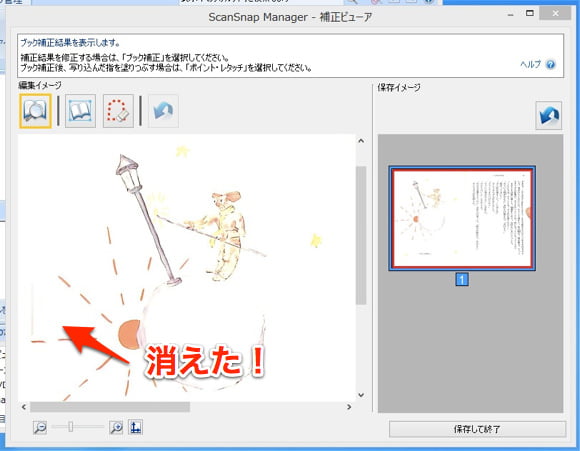The image size is (580, 451).
Task: Click the vertical scrollbar up arrow
Action: (361, 141)
